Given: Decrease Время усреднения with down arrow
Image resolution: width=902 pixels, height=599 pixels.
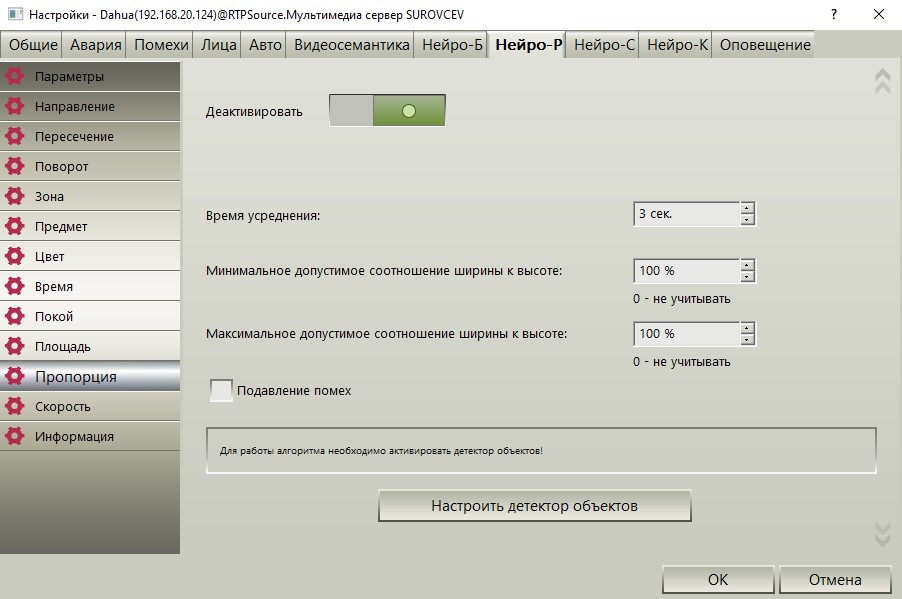Looking at the screenshot, I should click(x=747, y=219).
